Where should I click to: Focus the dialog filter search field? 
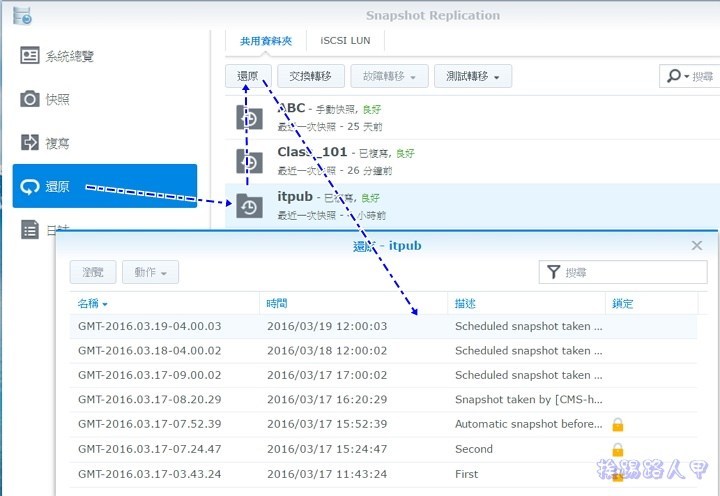623,272
